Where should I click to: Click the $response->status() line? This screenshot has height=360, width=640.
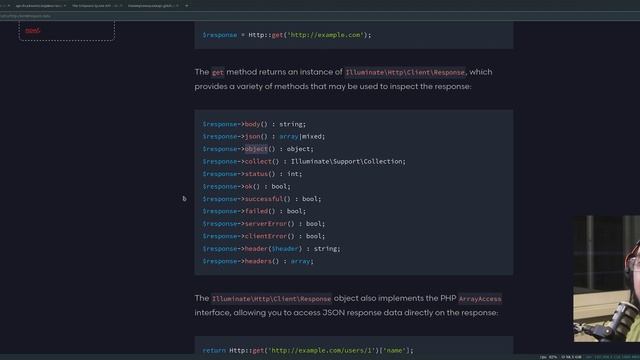[252, 174]
